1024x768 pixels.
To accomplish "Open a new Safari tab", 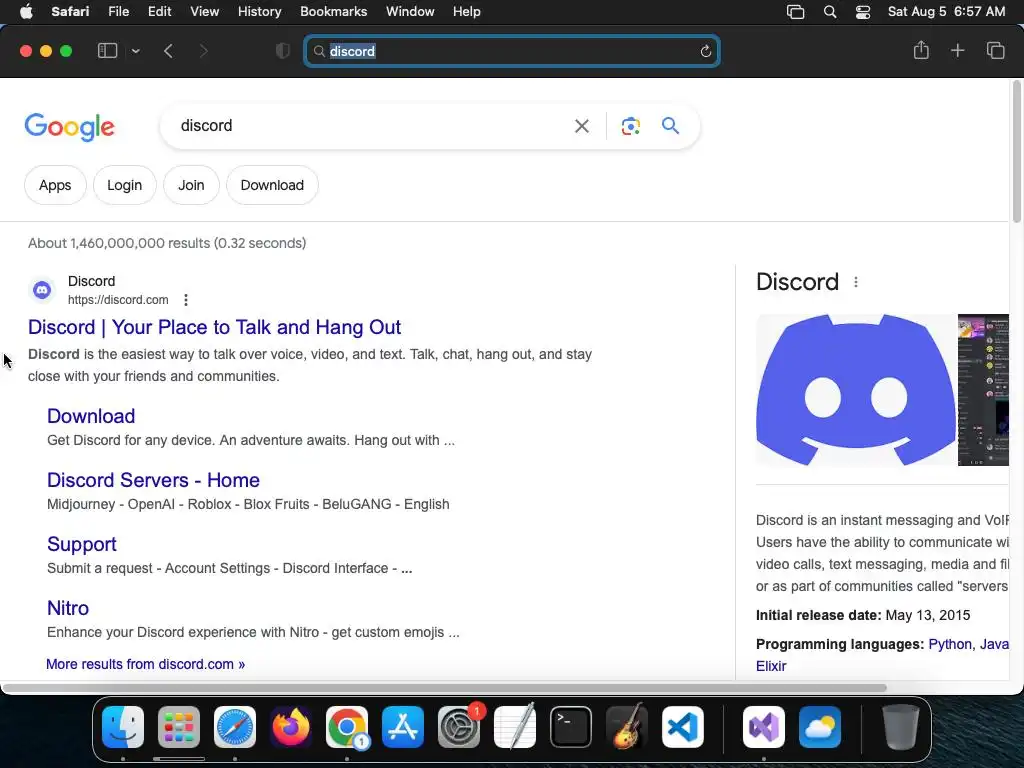I will (957, 50).
